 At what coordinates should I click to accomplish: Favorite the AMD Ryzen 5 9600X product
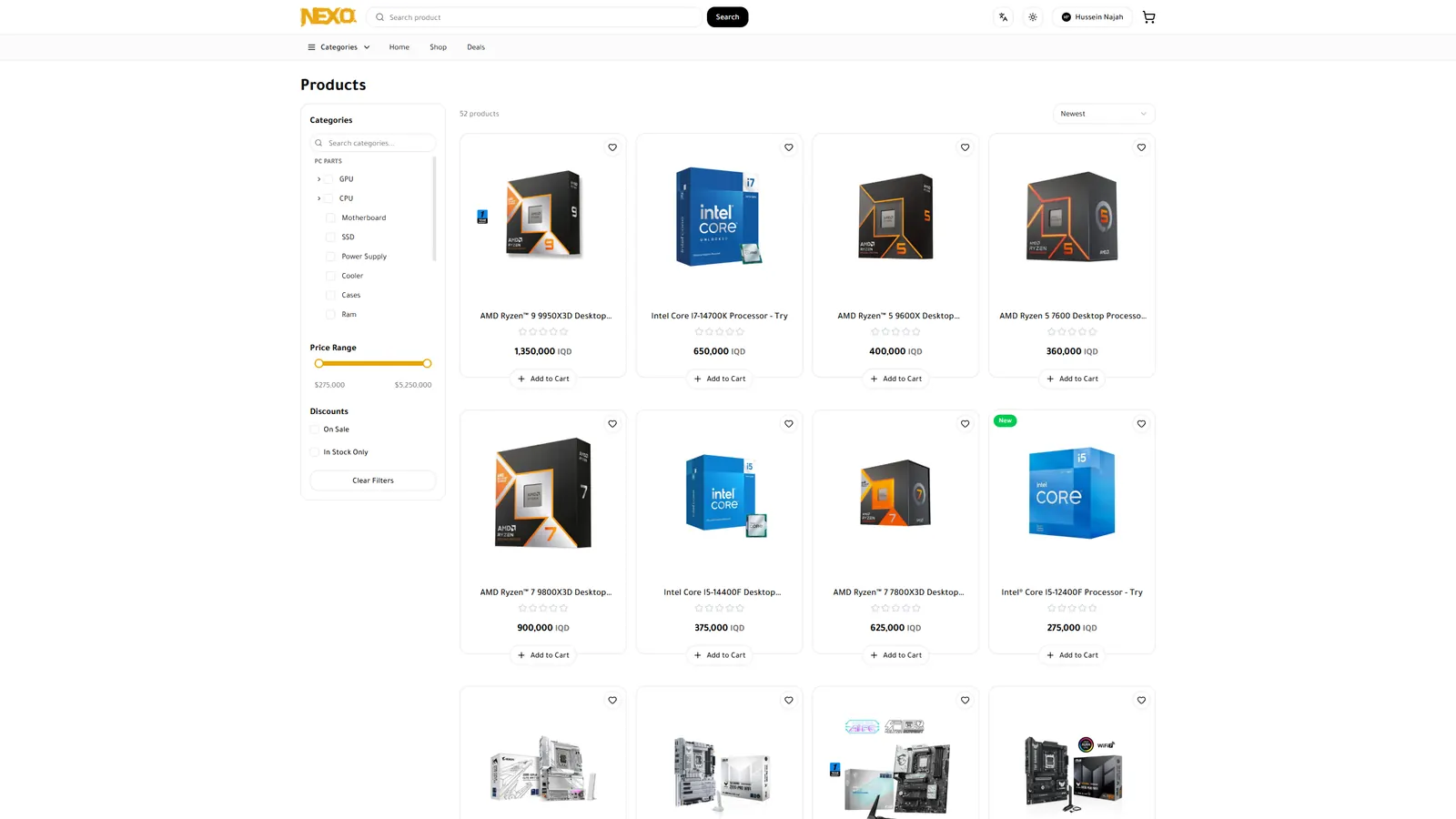pyautogui.click(x=966, y=147)
